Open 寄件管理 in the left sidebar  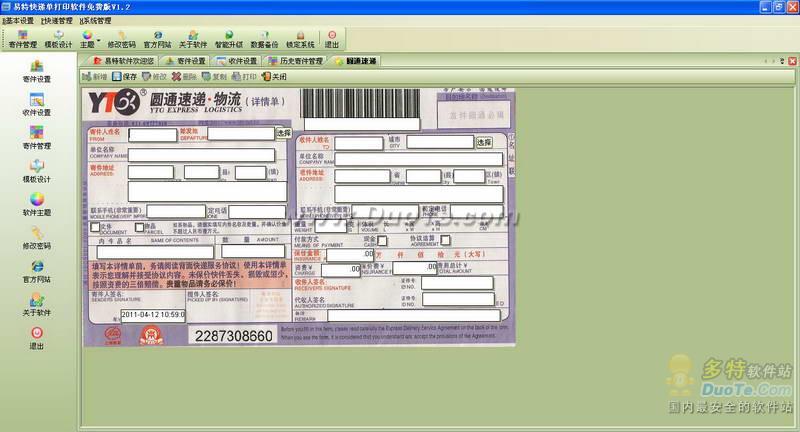coord(37,138)
